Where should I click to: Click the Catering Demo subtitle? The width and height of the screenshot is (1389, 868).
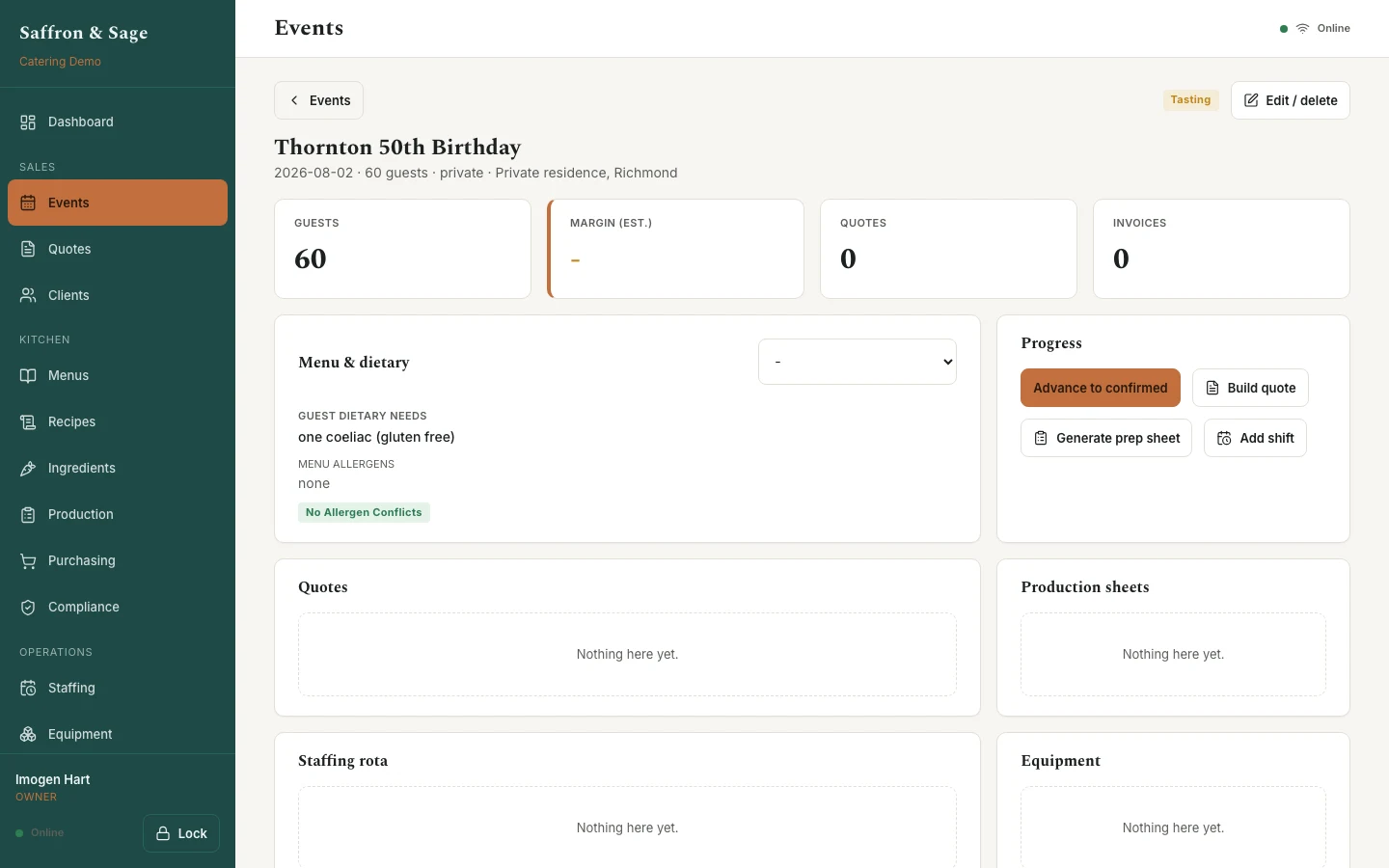[60, 62]
